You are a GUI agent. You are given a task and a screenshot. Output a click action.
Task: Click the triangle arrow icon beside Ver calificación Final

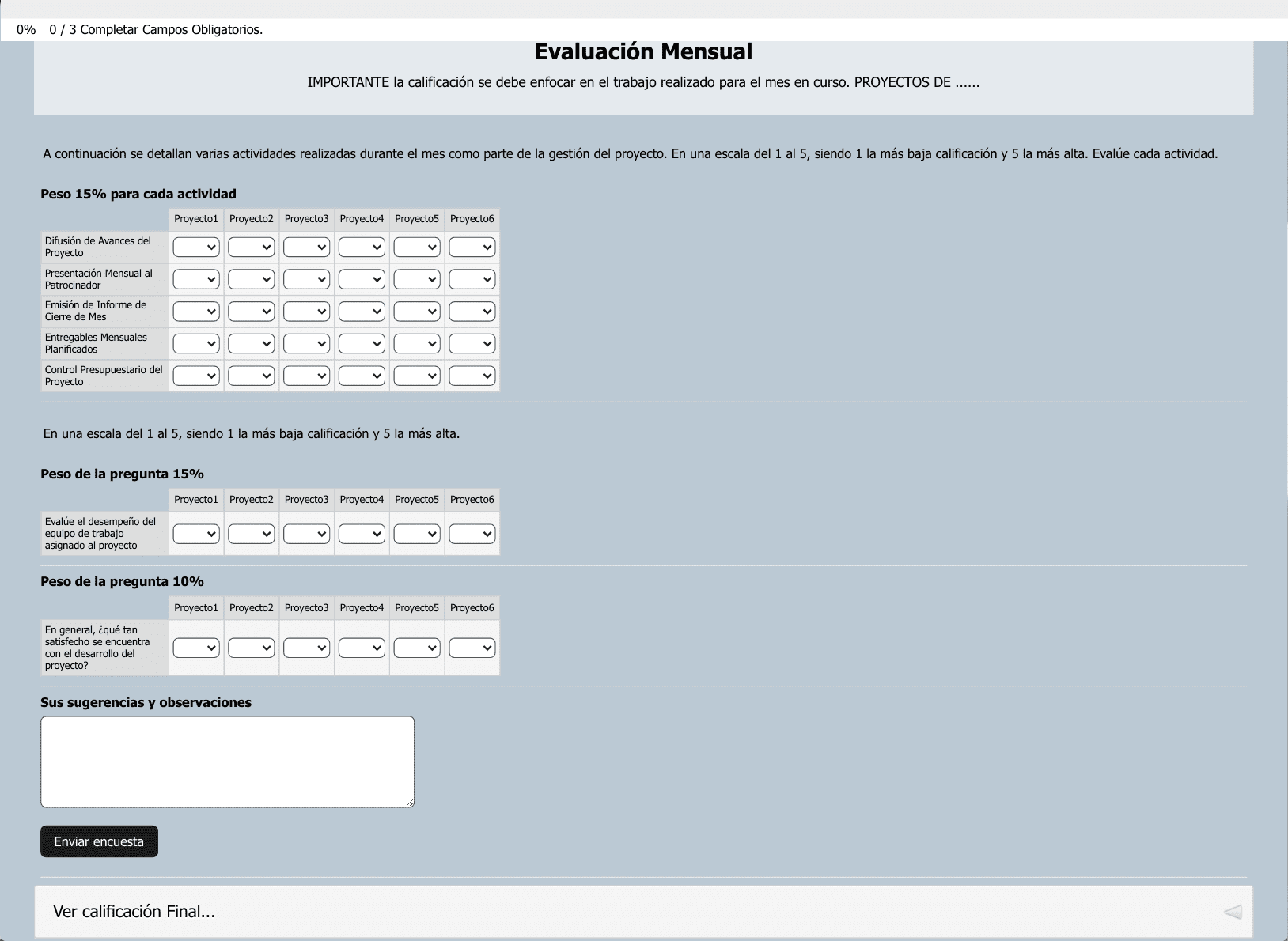1233,912
